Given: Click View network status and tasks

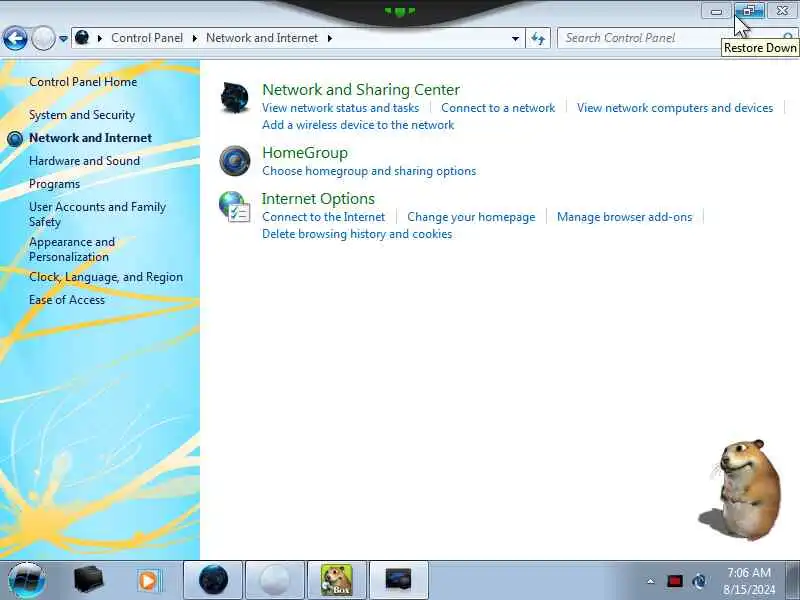Looking at the screenshot, I should tap(340, 108).
